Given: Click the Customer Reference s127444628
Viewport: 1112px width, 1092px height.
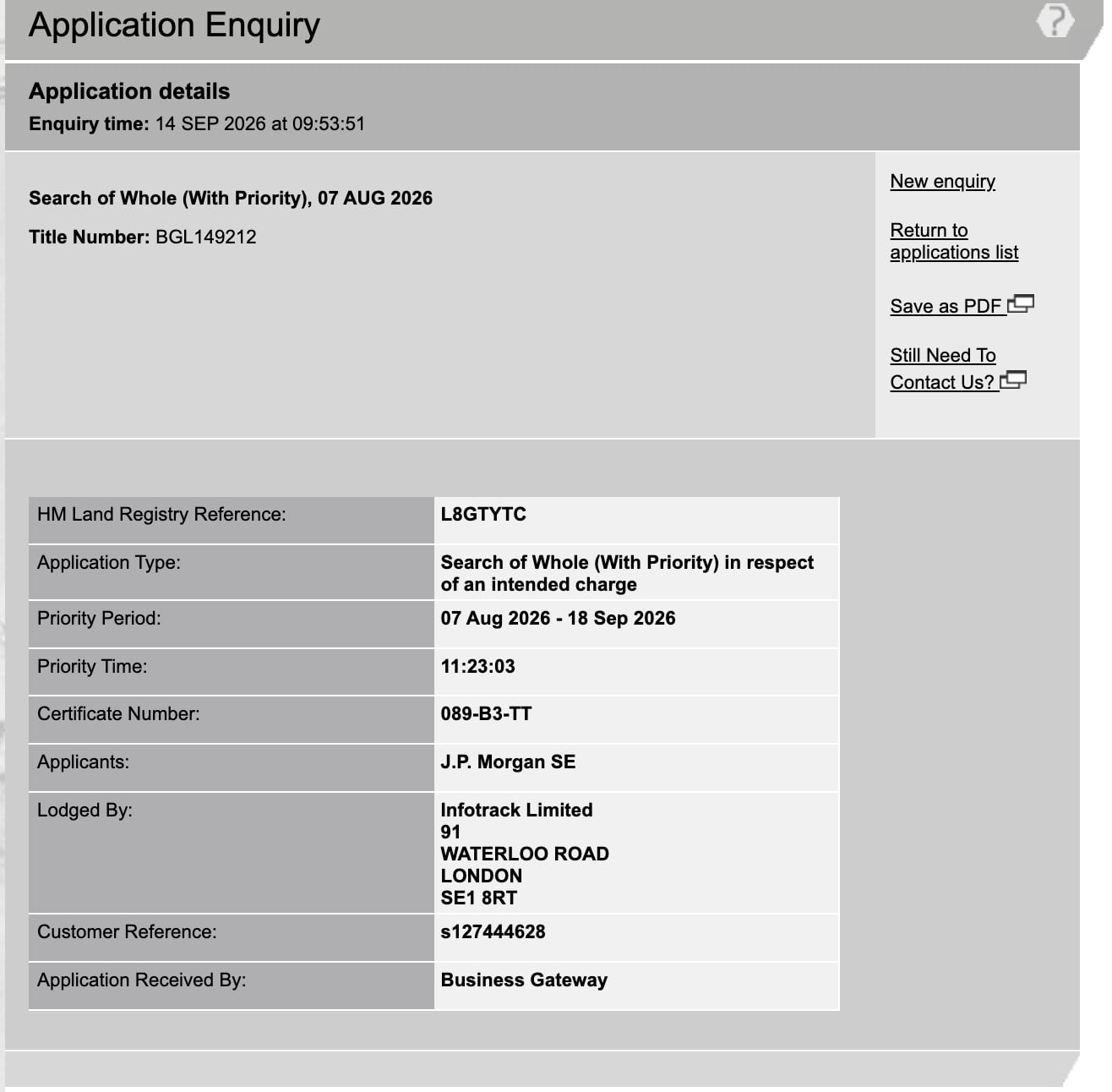Looking at the screenshot, I should pyautogui.click(x=493, y=931).
